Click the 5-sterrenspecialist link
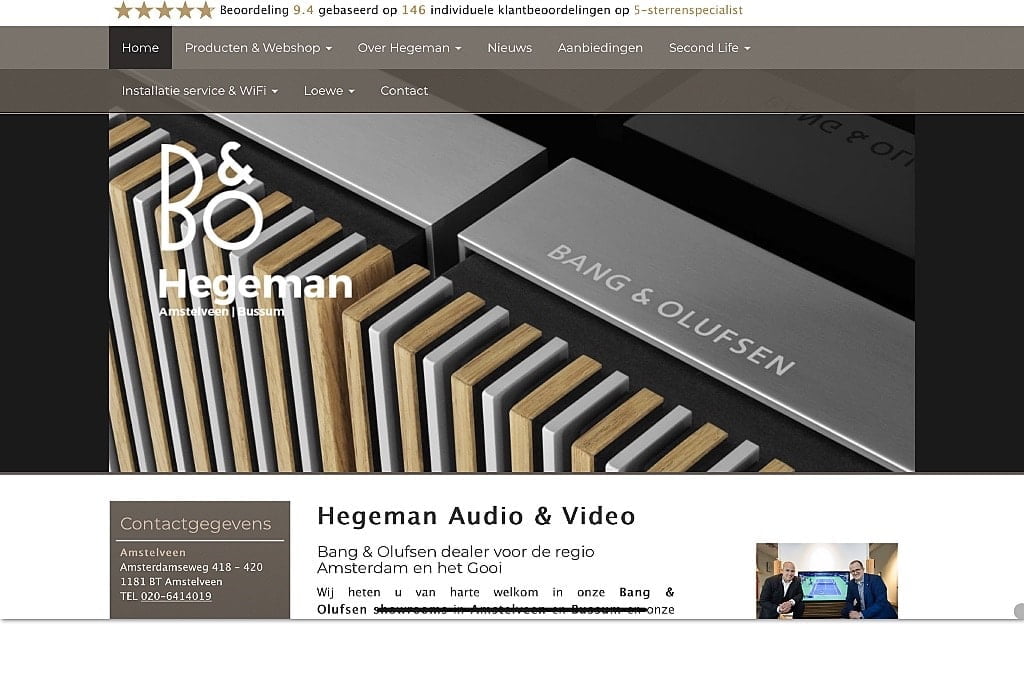This screenshot has height=683, width=1024. point(688,10)
